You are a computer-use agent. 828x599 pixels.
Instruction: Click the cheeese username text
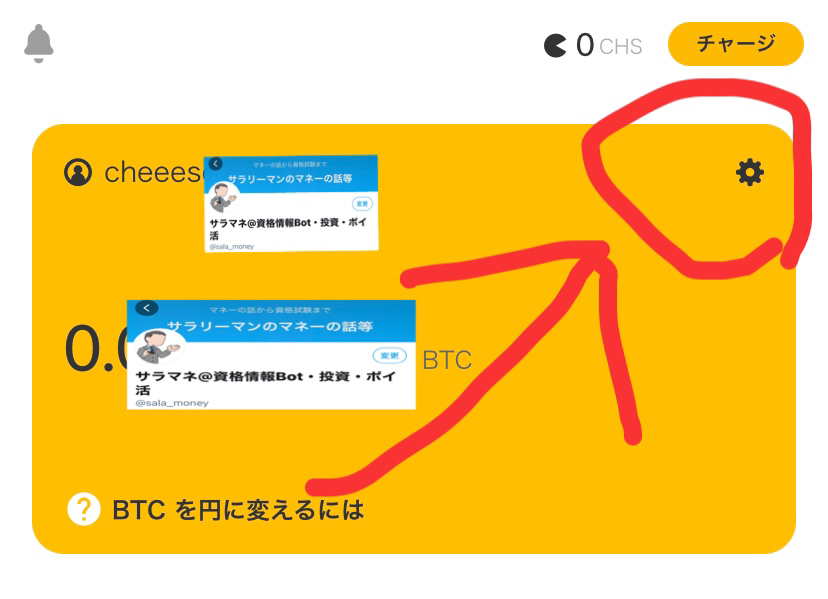(x=154, y=172)
